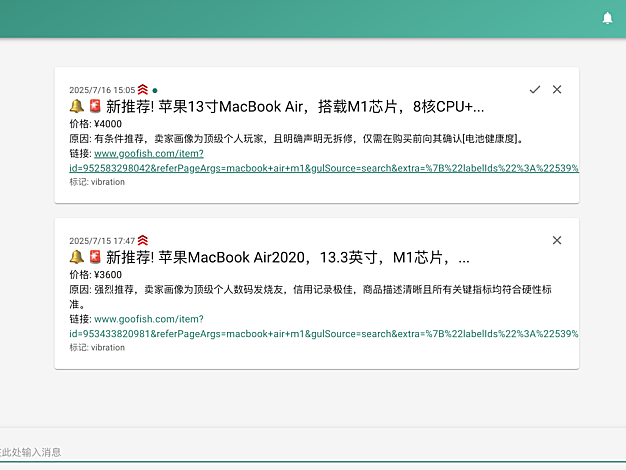Viewport: 626px width, 470px height.
Task: Open goofish link in ¥4000 message
Action: pyautogui.click(x=324, y=161)
